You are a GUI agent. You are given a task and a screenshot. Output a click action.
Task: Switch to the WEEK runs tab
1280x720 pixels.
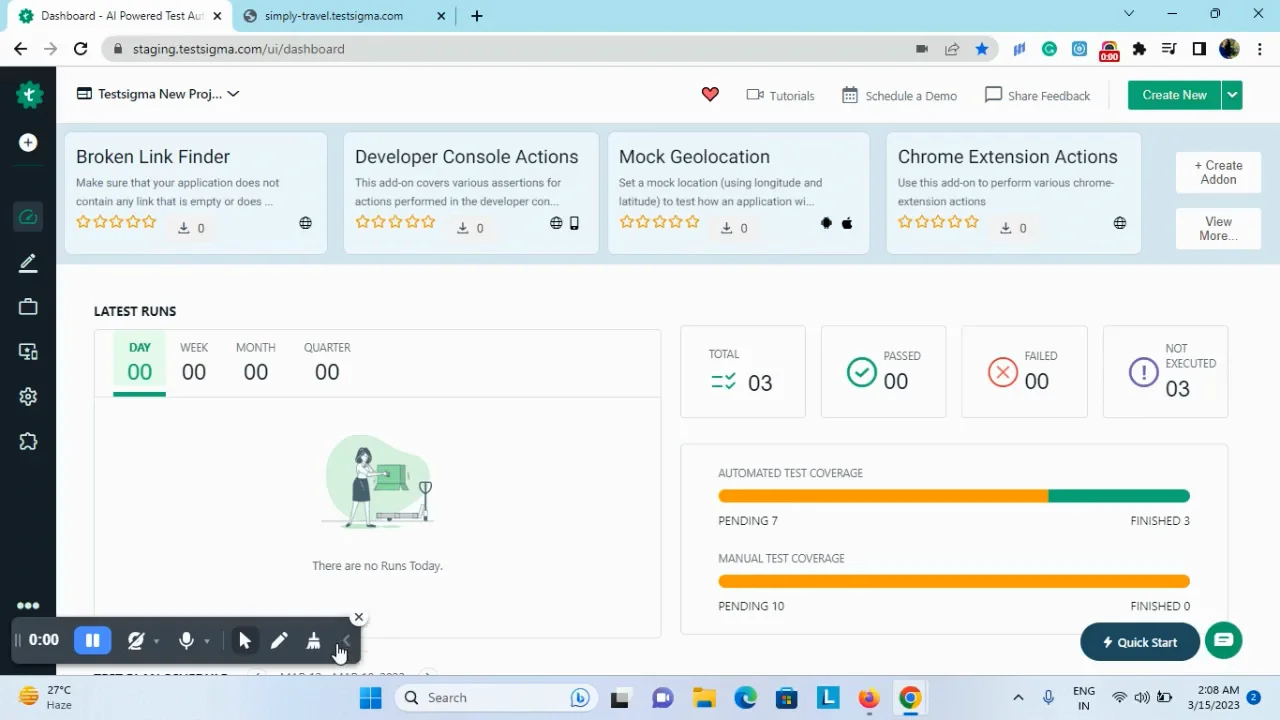(194, 362)
